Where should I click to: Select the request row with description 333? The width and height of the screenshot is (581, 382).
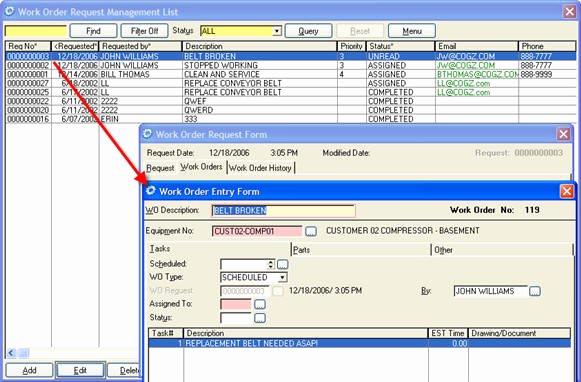pos(290,119)
